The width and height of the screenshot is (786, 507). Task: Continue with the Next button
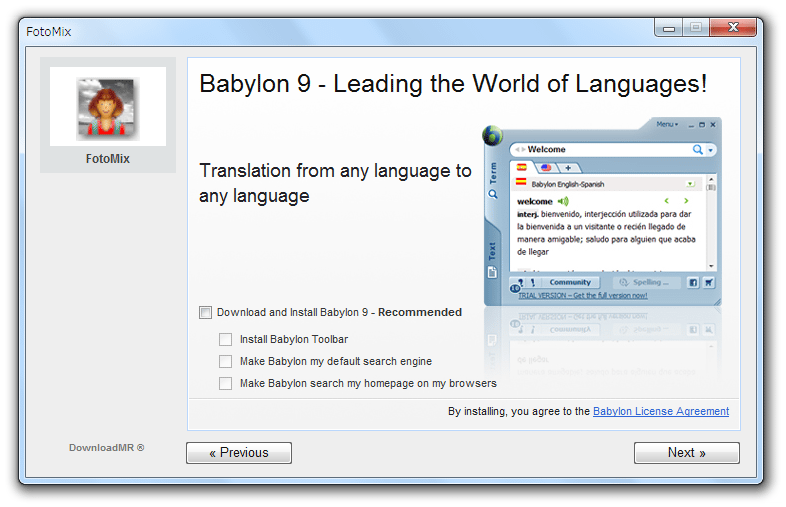(686, 453)
